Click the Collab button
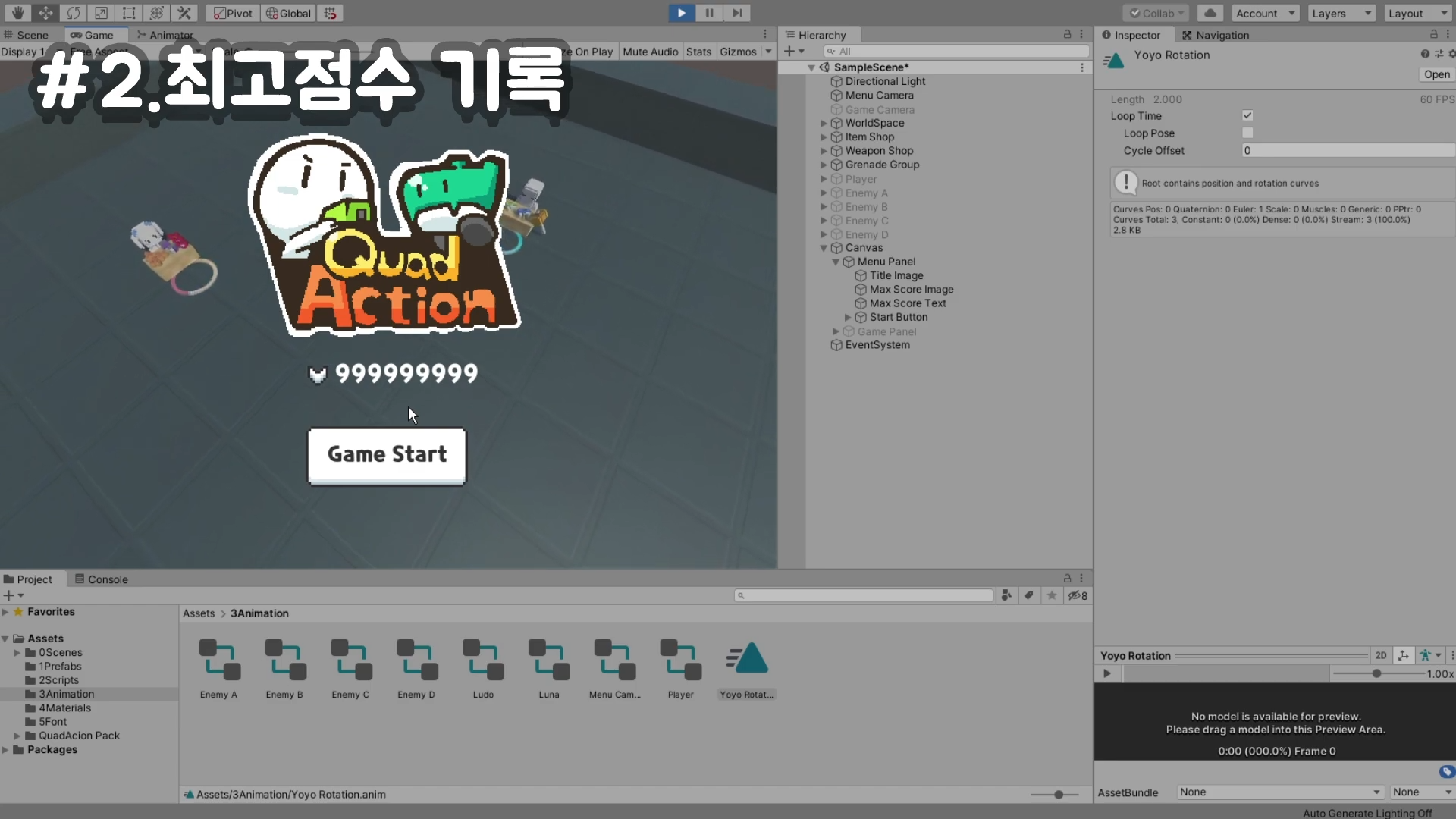The height and width of the screenshot is (819, 1456). 1156,13
